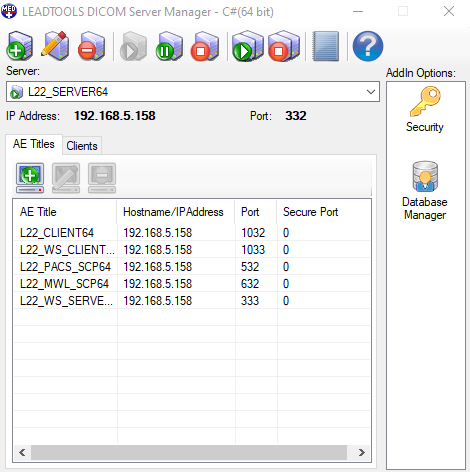Click the grayed Start Server play icon
Viewport: 470px width, 472px height.
tap(133, 46)
